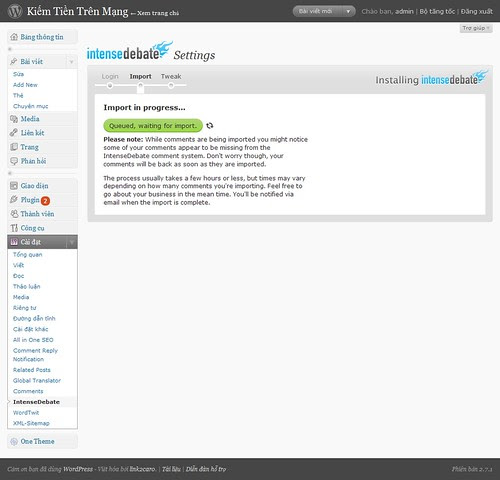Click the One Theme sidebar icon
The image size is (500, 480).
[x=14, y=441]
